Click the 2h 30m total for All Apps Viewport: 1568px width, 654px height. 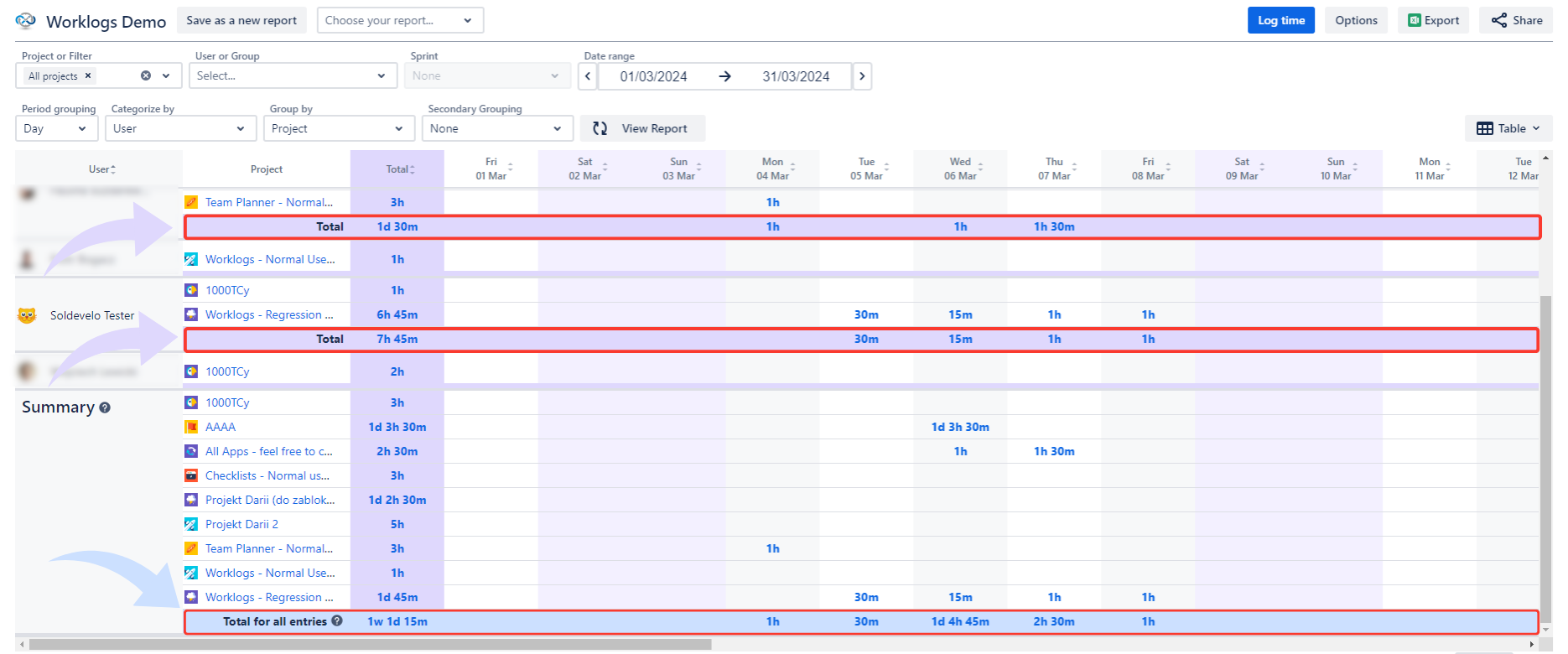pyautogui.click(x=397, y=451)
